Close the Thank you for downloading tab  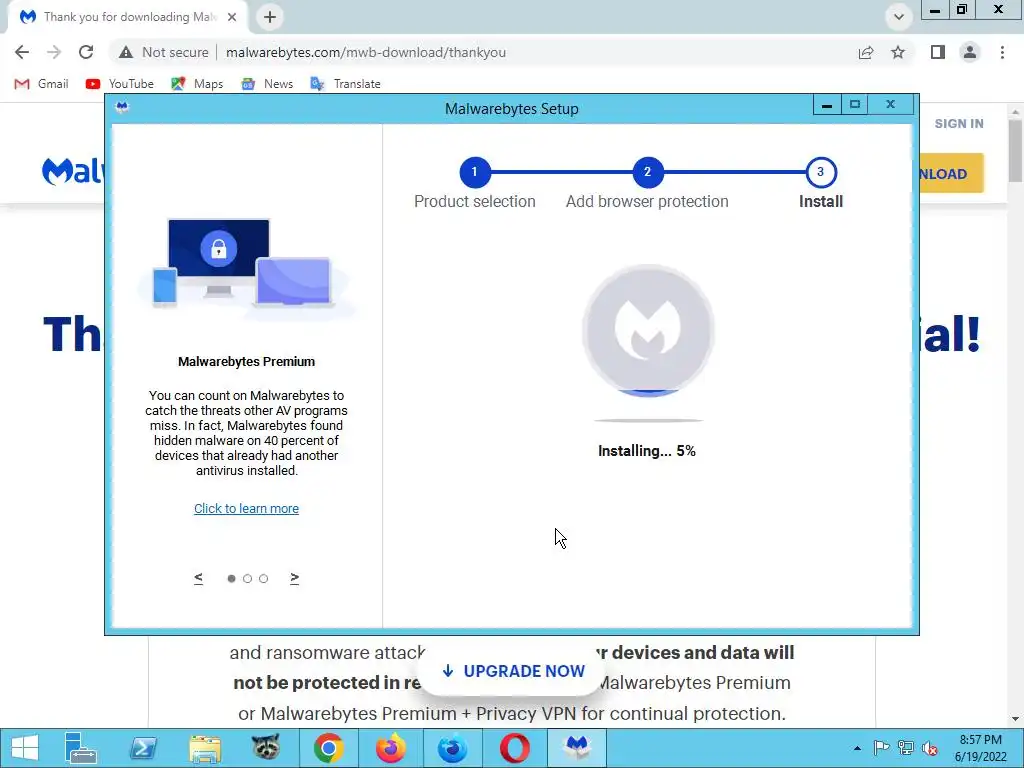(x=232, y=17)
